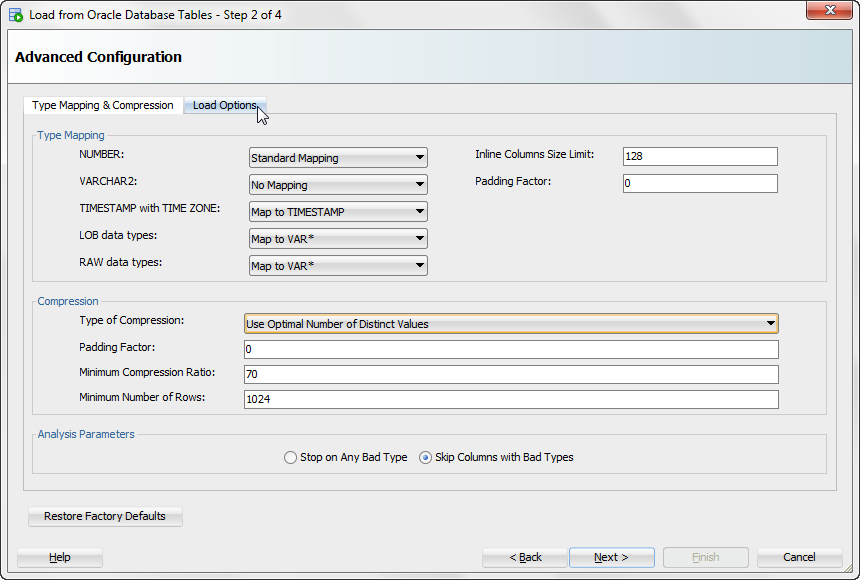Click Compression Padding Factor field
860x580 pixels.
[x=511, y=349]
